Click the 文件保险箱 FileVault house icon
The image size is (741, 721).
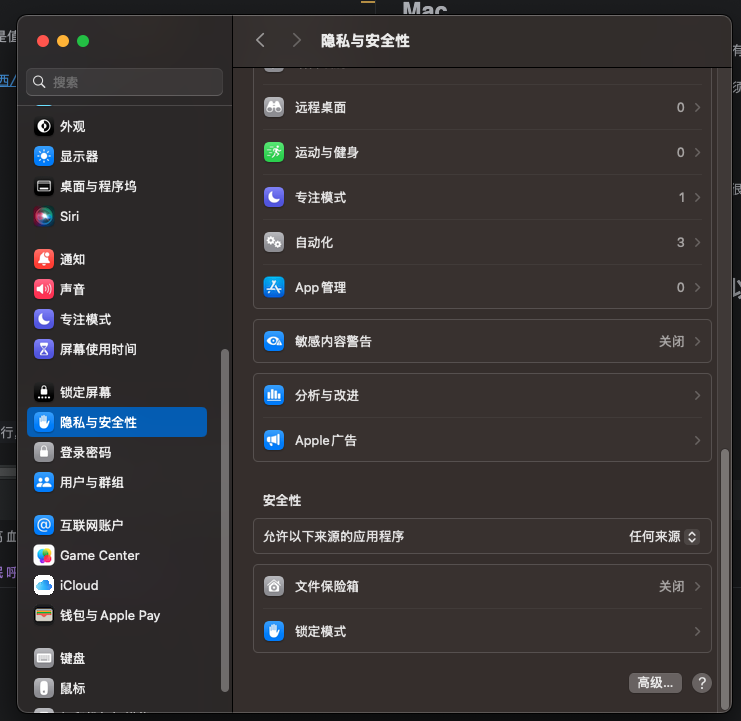point(274,586)
